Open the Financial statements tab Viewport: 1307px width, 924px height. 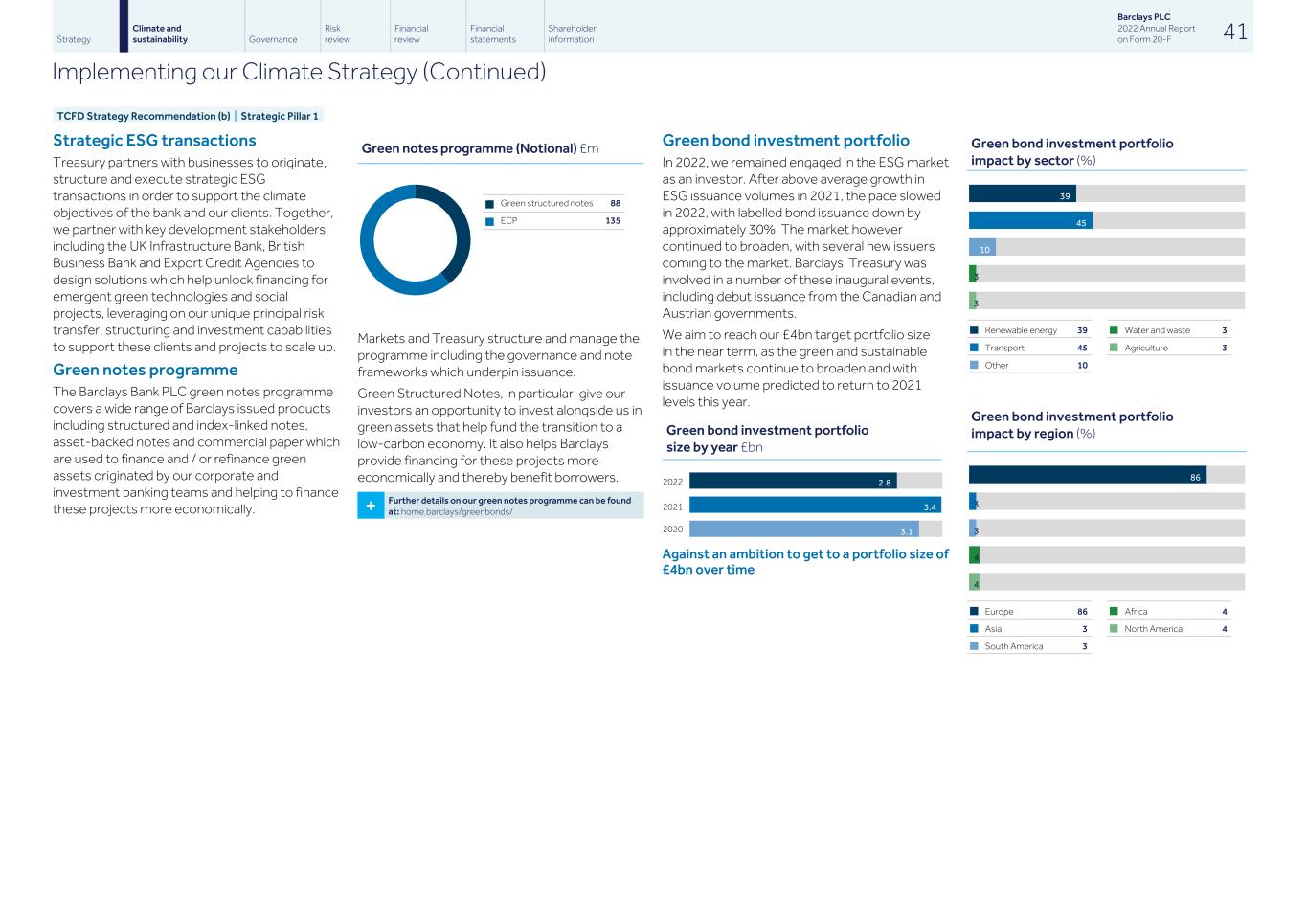pos(492,34)
